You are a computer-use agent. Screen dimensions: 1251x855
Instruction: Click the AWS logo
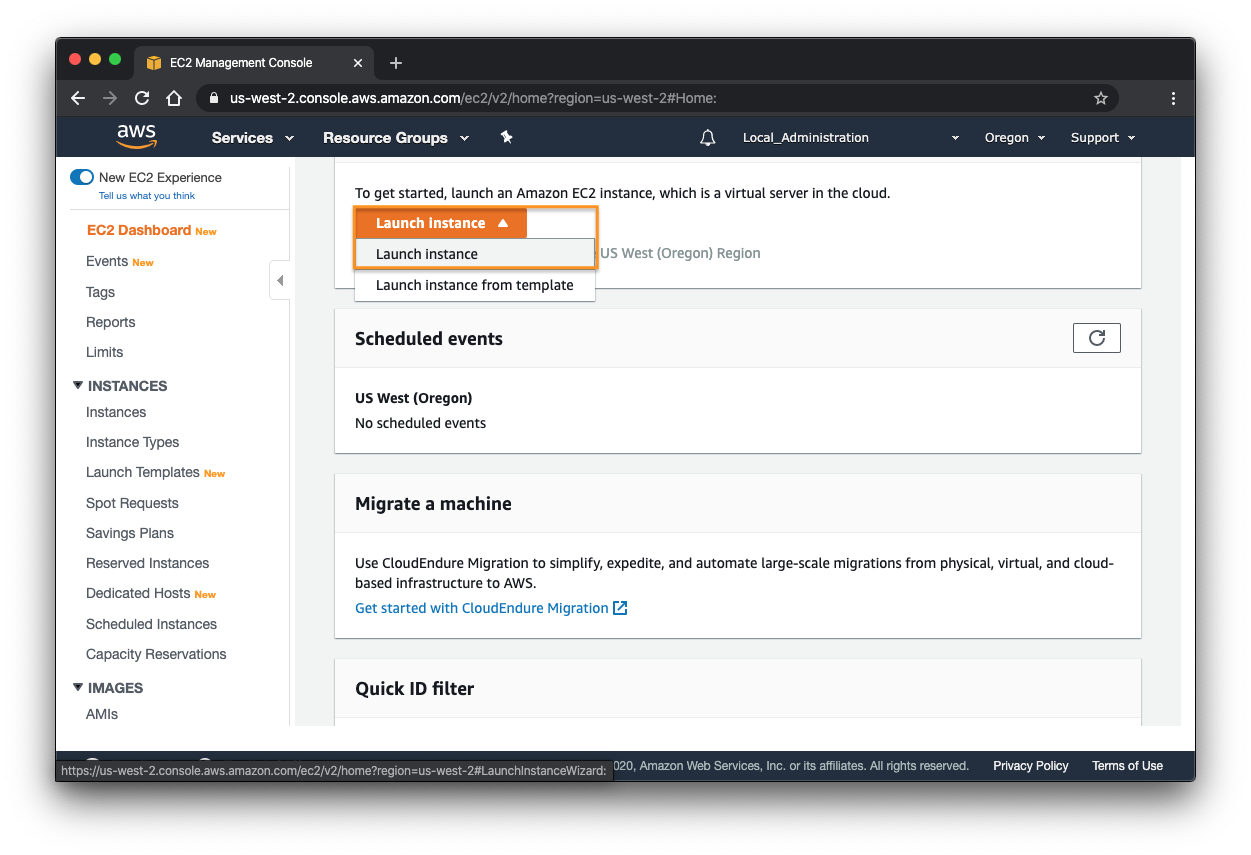point(136,137)
